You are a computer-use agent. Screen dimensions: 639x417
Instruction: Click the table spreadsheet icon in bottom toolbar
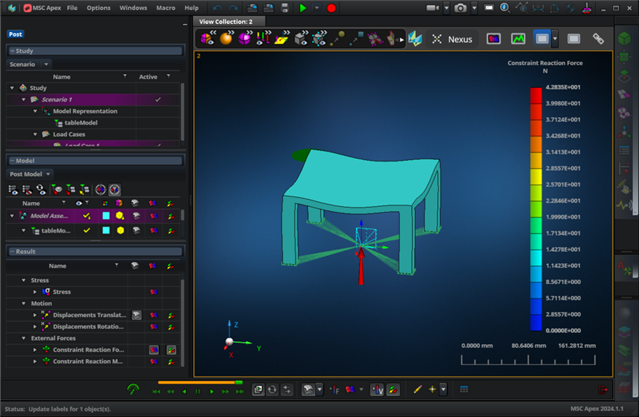point(464,389)
